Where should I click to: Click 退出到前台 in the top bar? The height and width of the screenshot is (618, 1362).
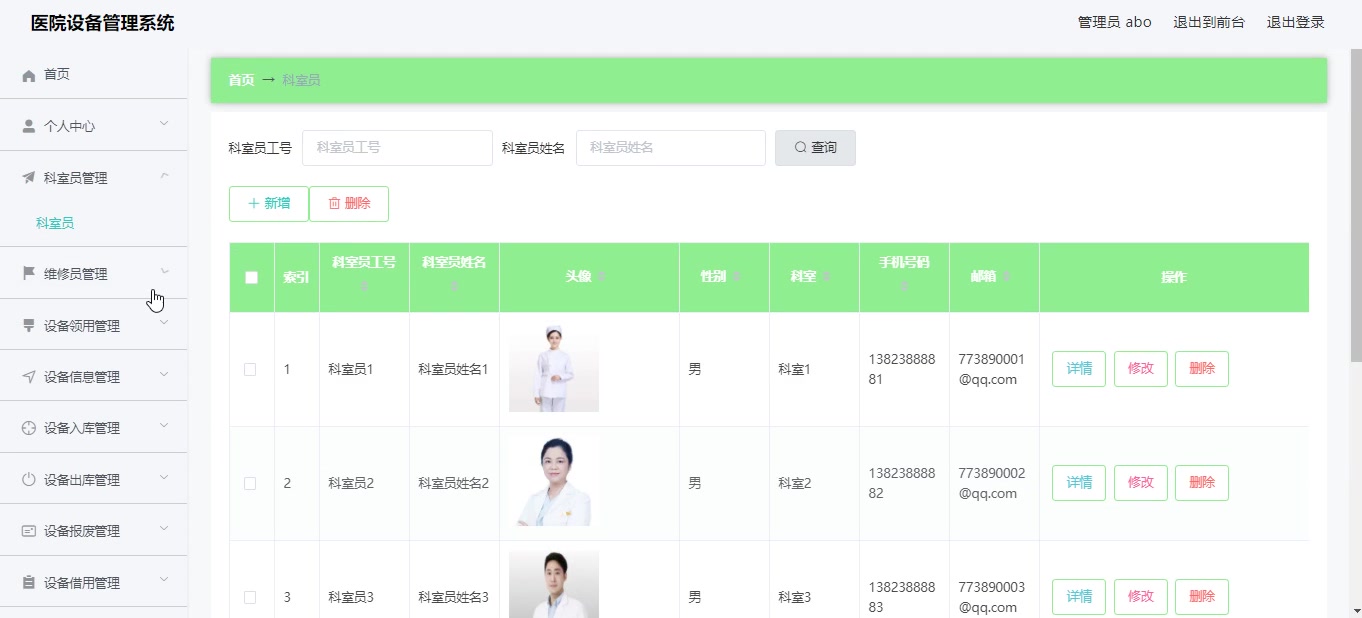click(1209, 22)
